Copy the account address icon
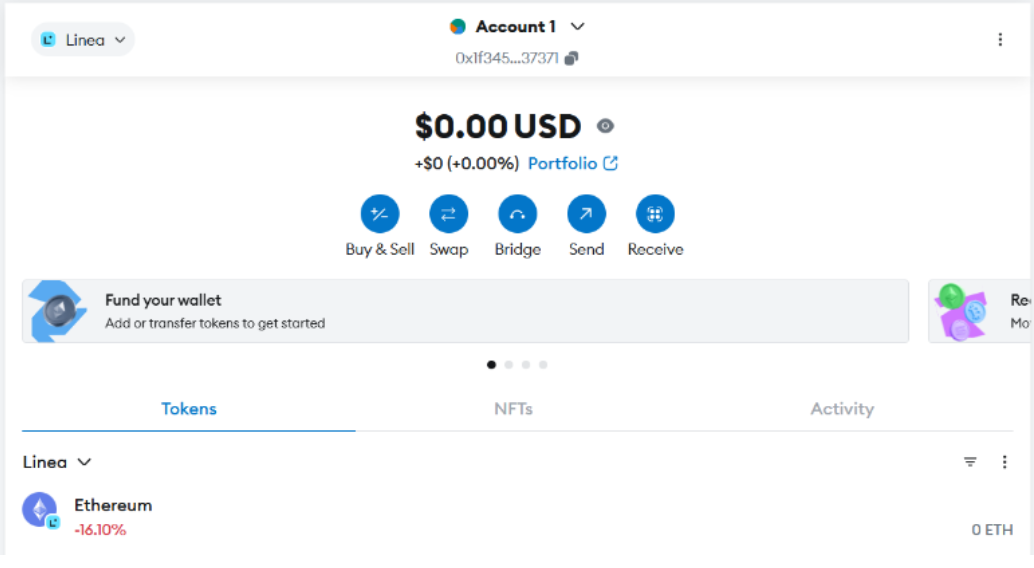 [571, 58]
